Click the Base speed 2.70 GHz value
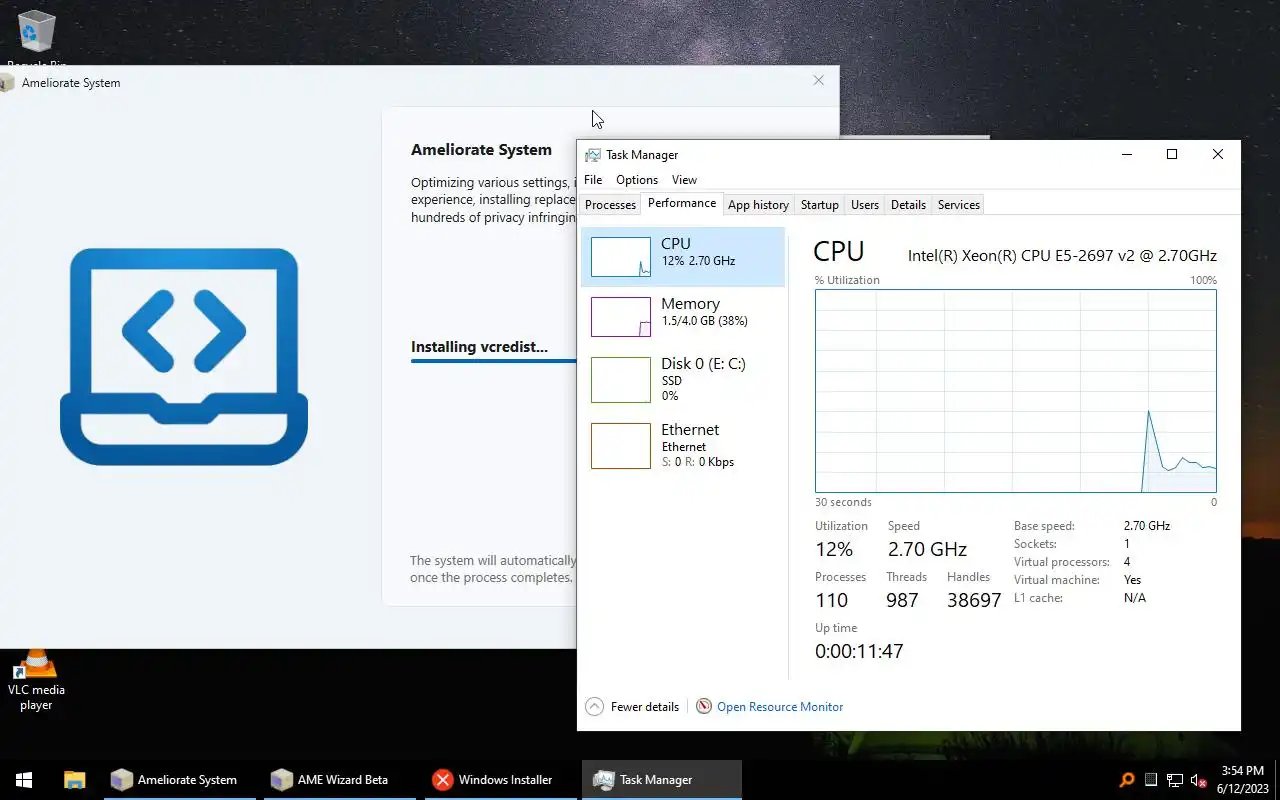 tap(1147, 526)
